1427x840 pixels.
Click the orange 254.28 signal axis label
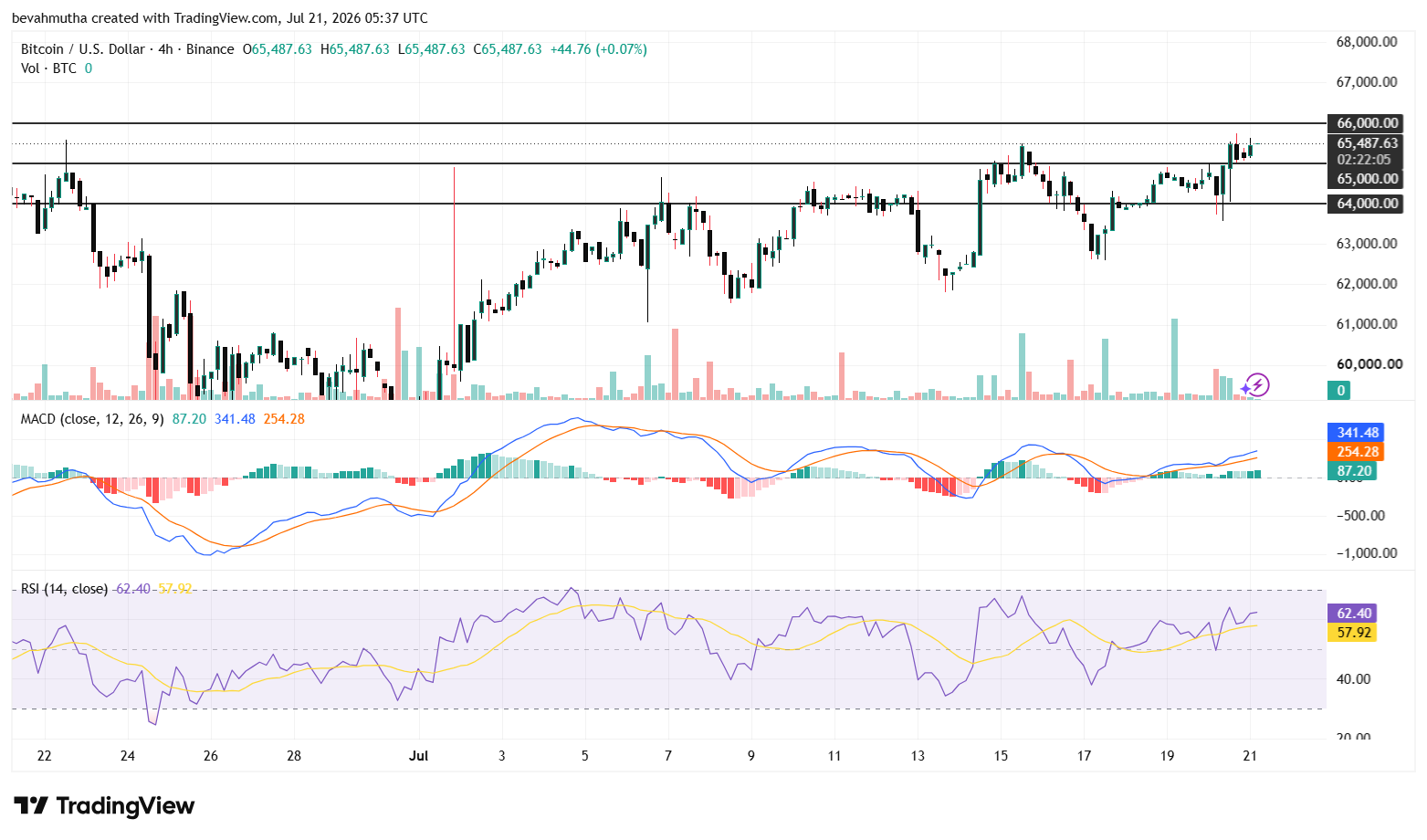coord(1355,452)
